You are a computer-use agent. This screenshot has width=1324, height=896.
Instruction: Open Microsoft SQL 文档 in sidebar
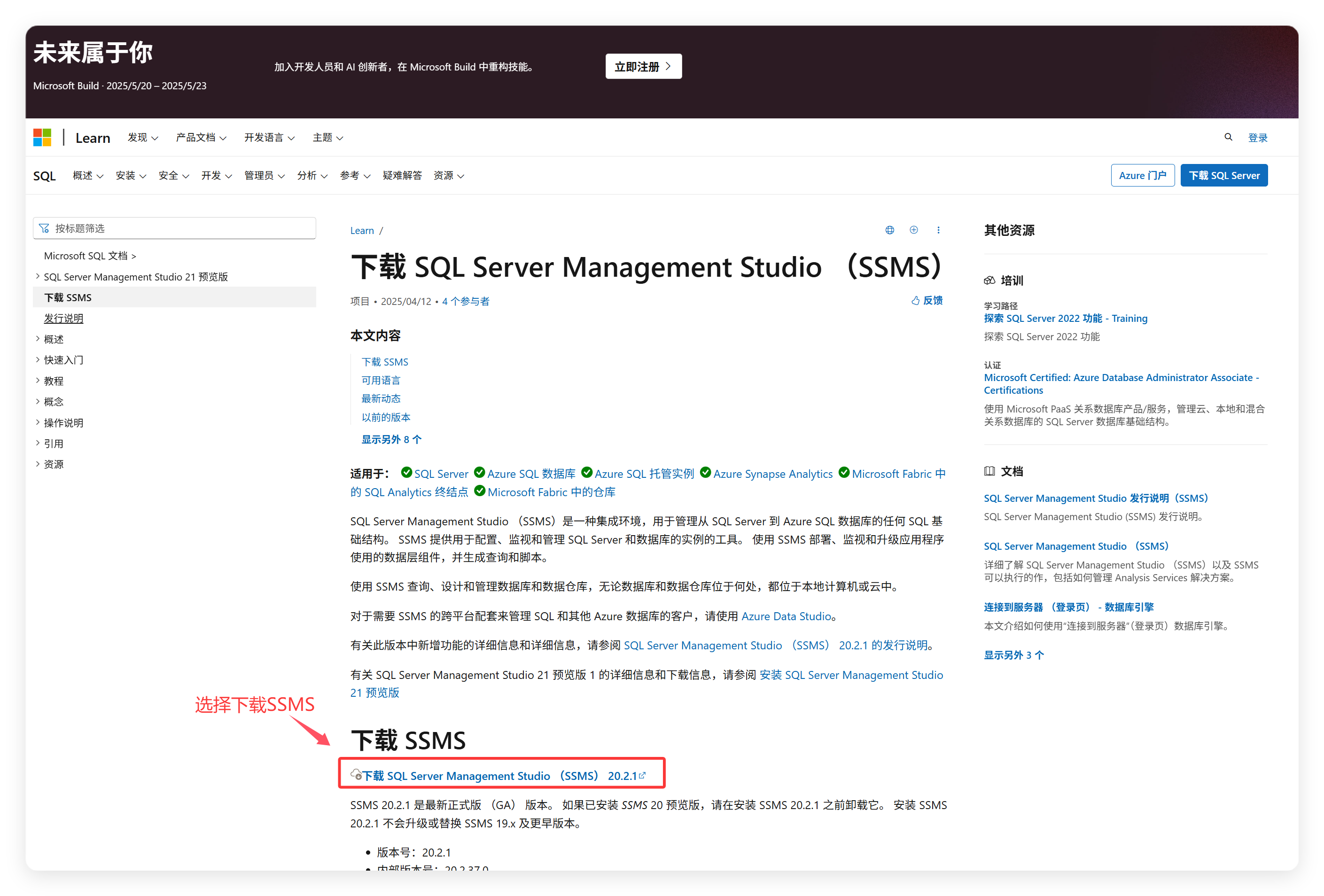(x=89, y=256)
